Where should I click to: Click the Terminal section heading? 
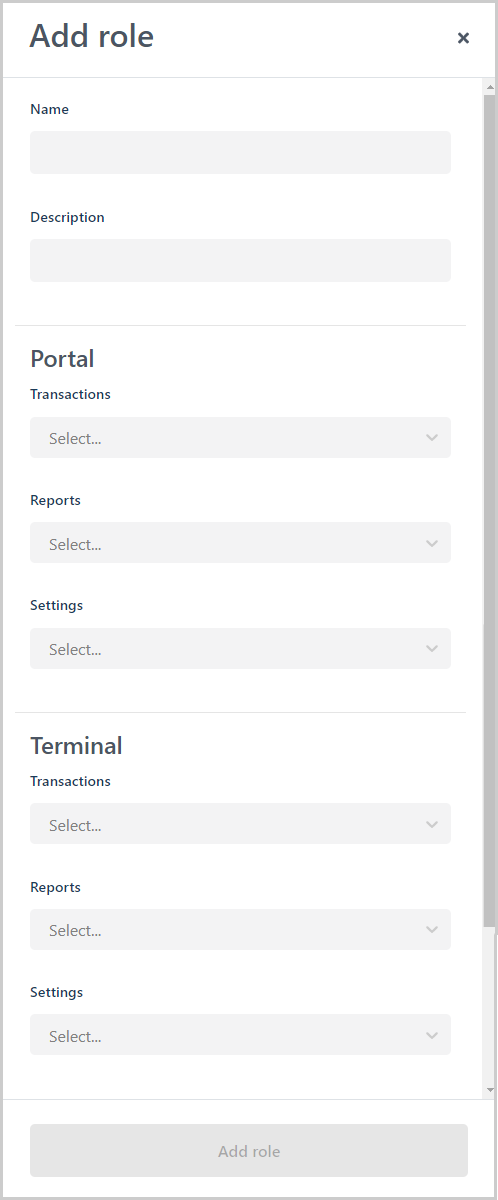pyautogui.click(x=76, y=746)
